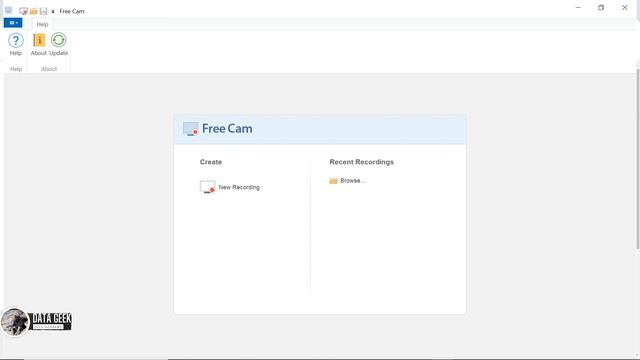Viewport: 640px width, 360px height.
Task: Close the Free Cam window
Action: (624, 8)
